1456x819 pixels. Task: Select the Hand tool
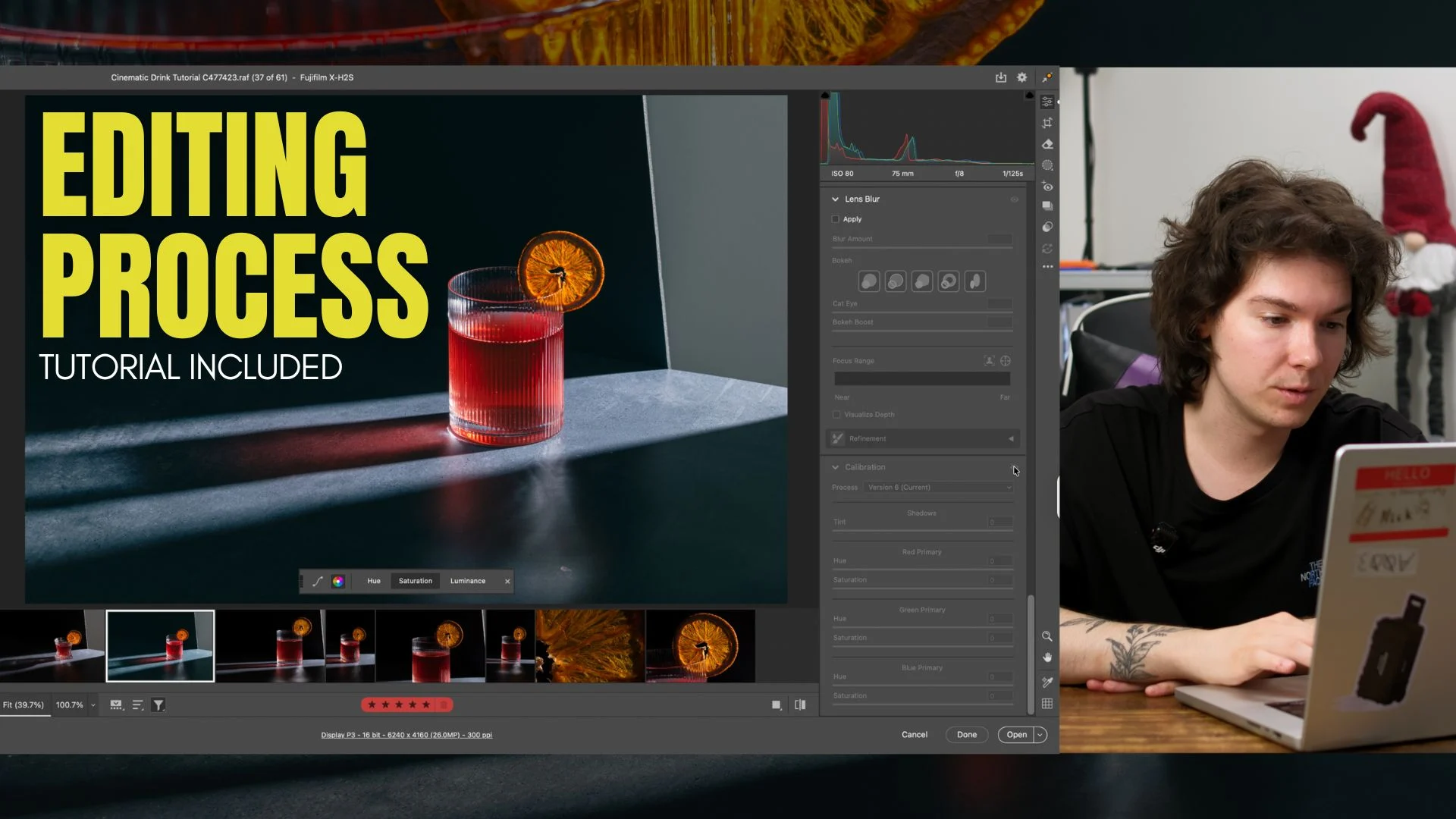pyautogui.click(x=1047, y=657)
